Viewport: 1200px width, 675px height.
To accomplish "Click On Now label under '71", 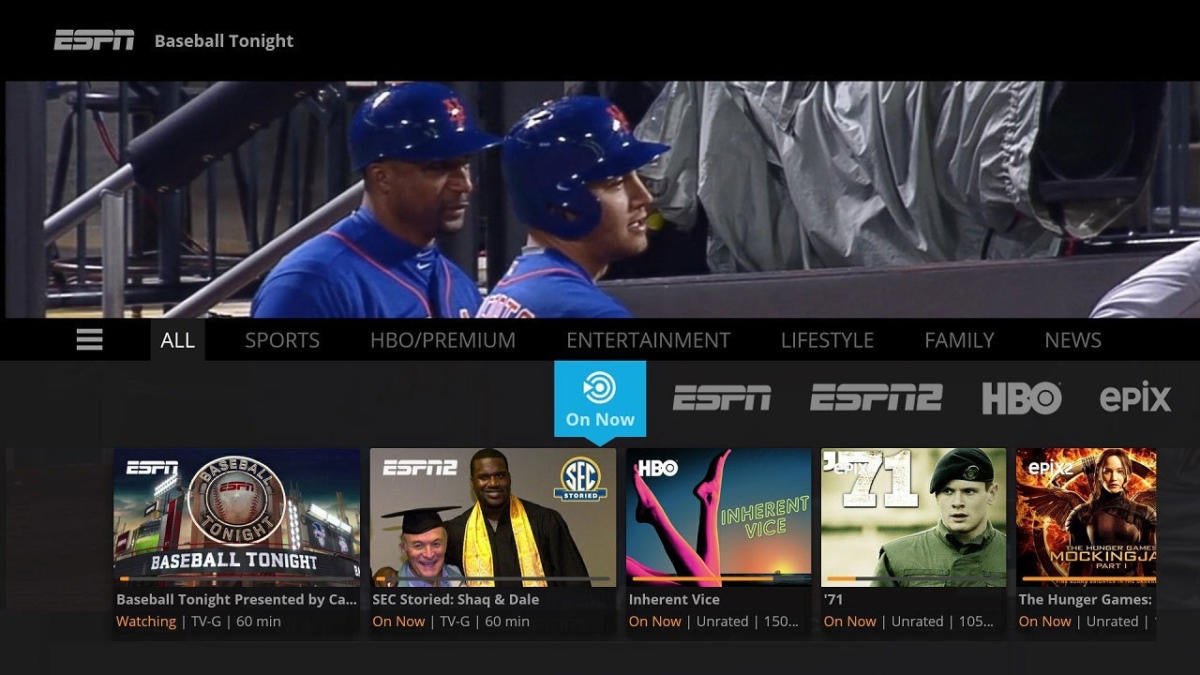I will (850, 621).
